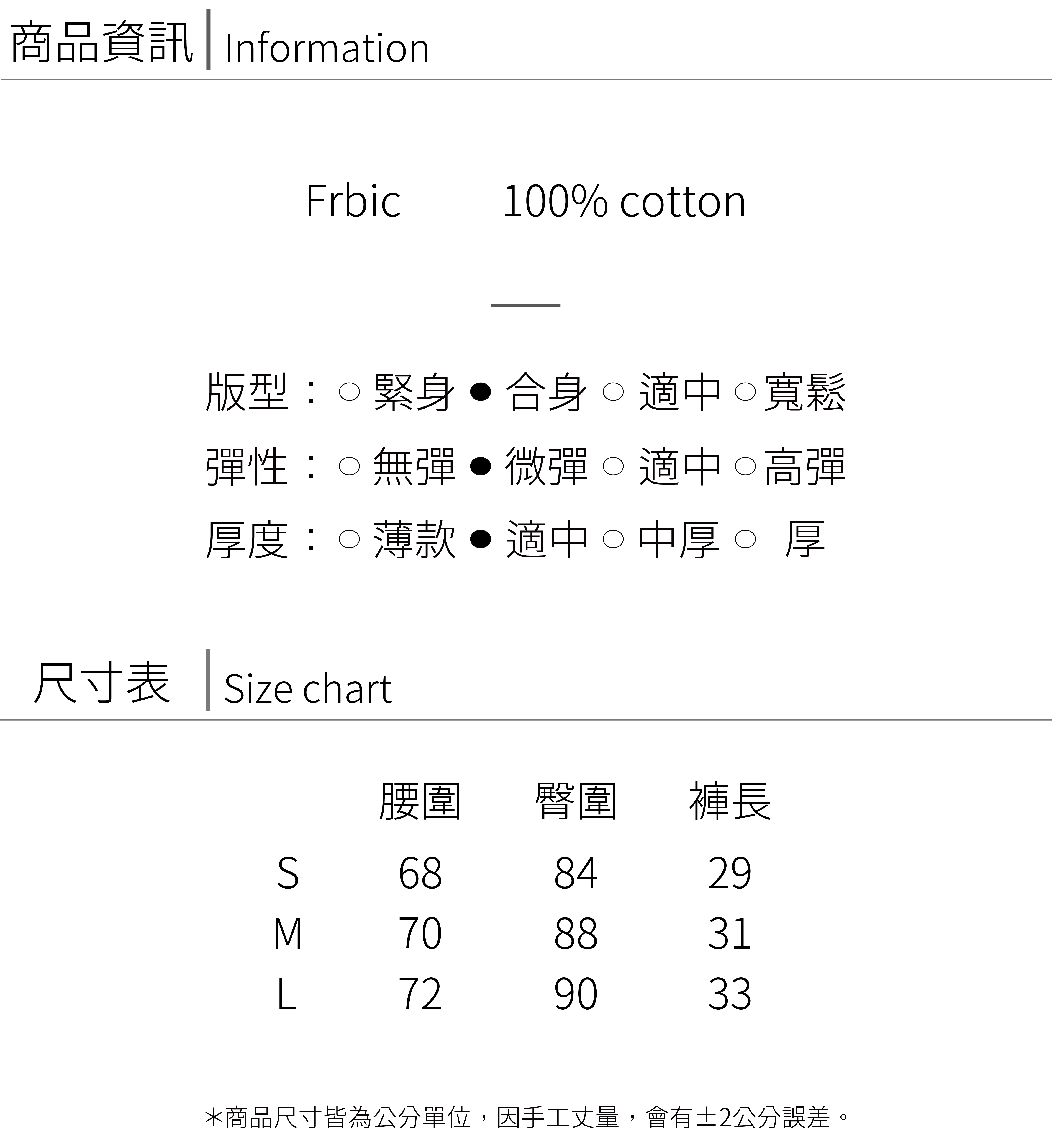Click the 臀圍 column header
Screen dimensions: 1052x1148
pos(576,801)
